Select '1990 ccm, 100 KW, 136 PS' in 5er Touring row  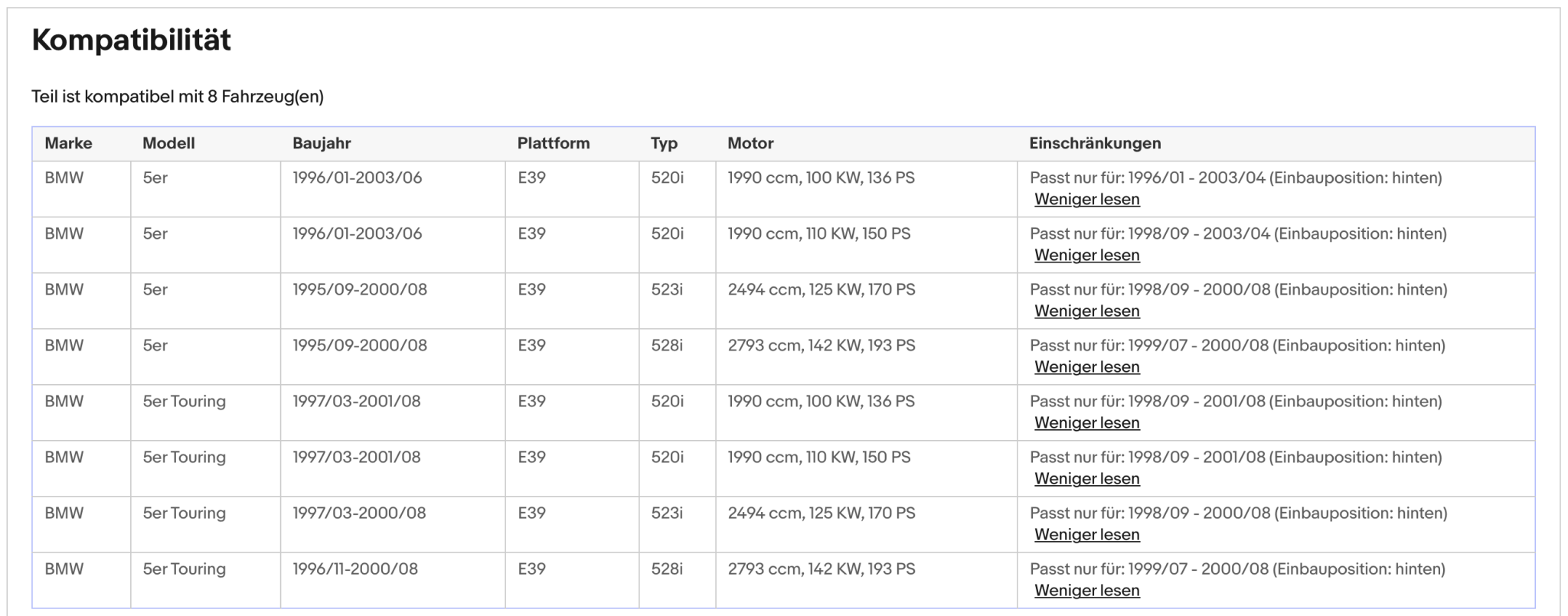pyautogui.click(x=821, y=401)
